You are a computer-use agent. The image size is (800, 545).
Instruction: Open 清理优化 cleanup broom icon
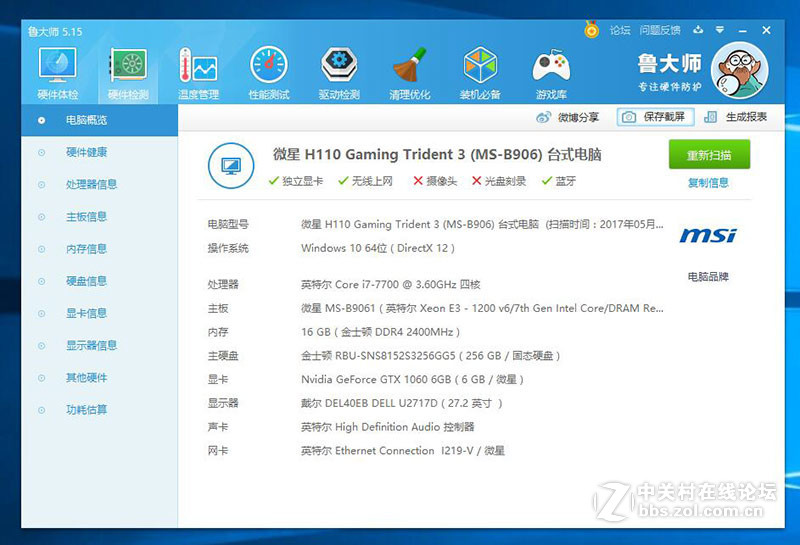pyautogui.click(x=410, y=72)
